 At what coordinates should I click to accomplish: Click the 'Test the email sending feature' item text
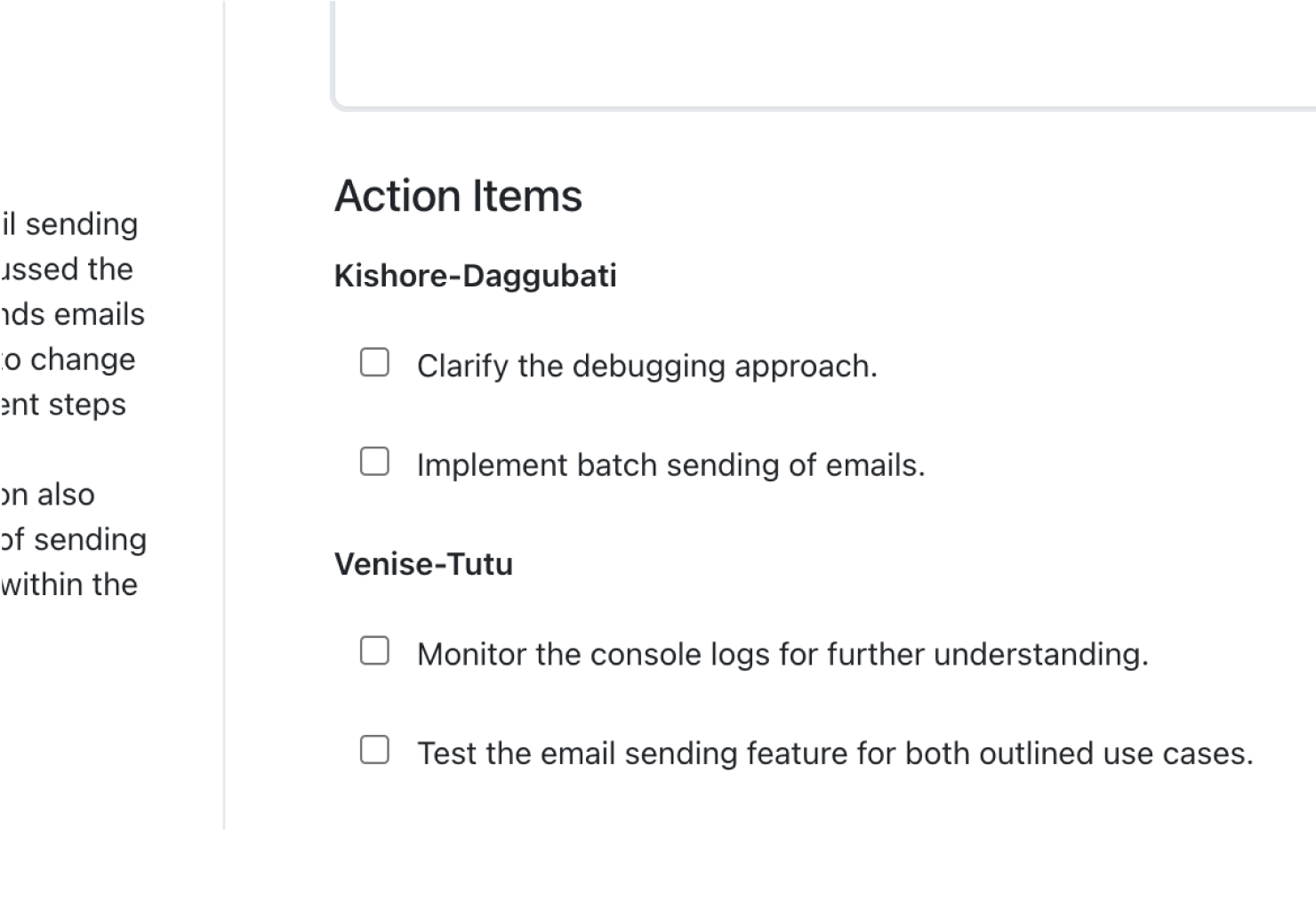coord(835,754)
